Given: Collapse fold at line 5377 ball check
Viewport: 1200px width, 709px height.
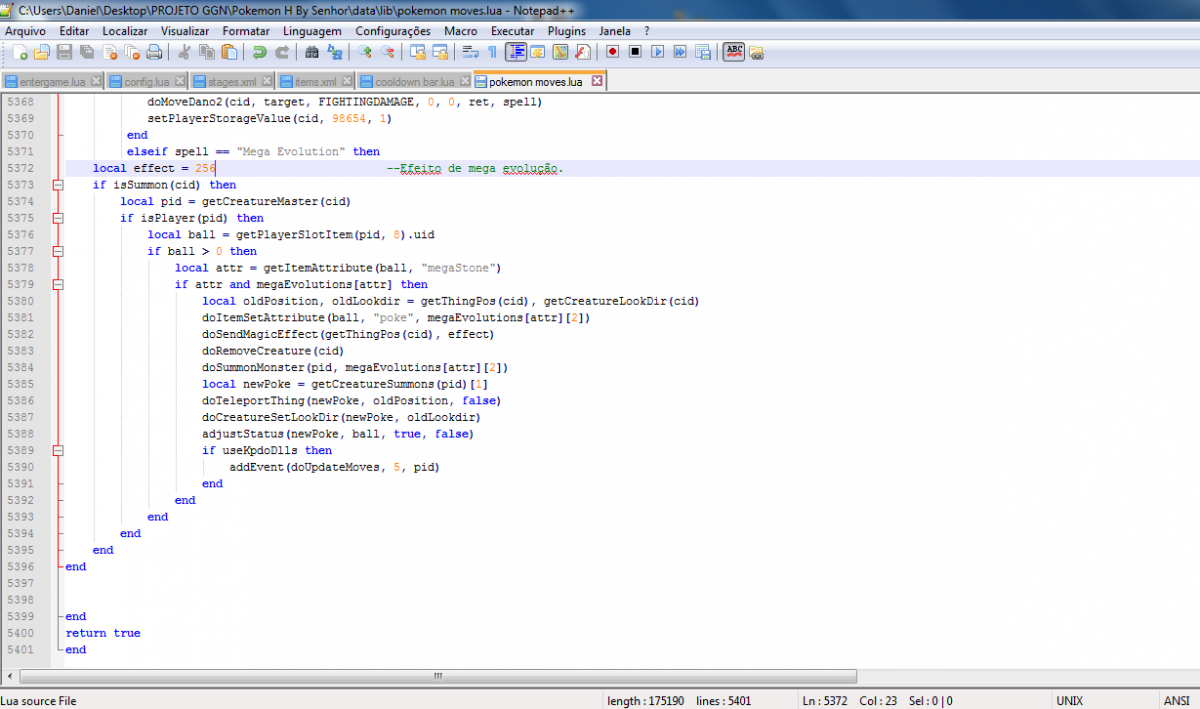Looking at the screenshot, I should point(58,251).
